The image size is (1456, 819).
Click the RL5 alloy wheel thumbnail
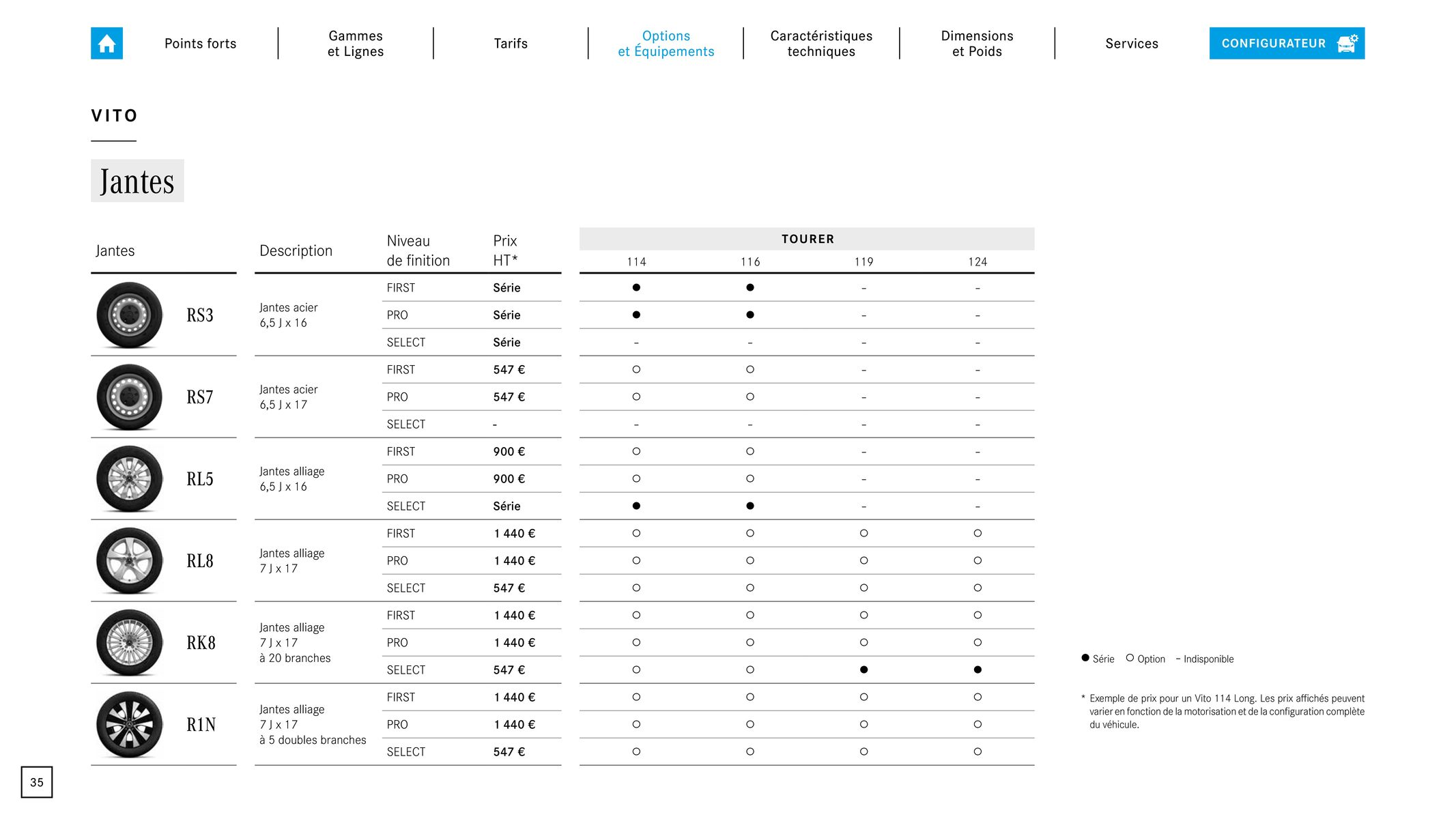pos(130,479)
